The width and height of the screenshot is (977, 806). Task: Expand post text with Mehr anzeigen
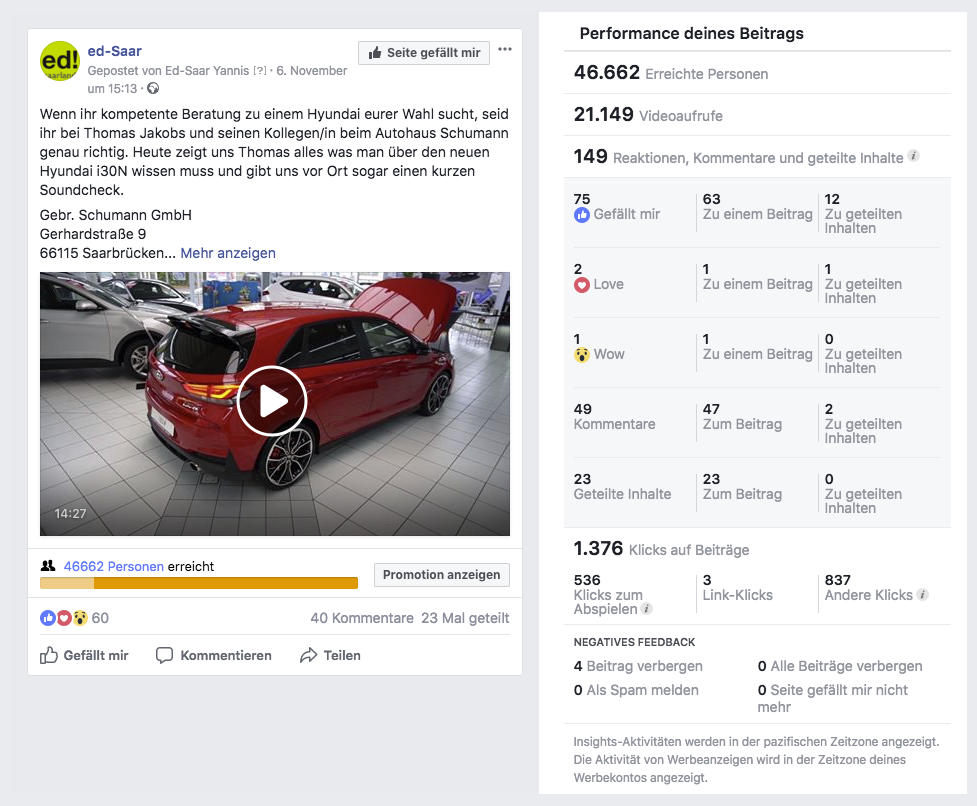228,253
